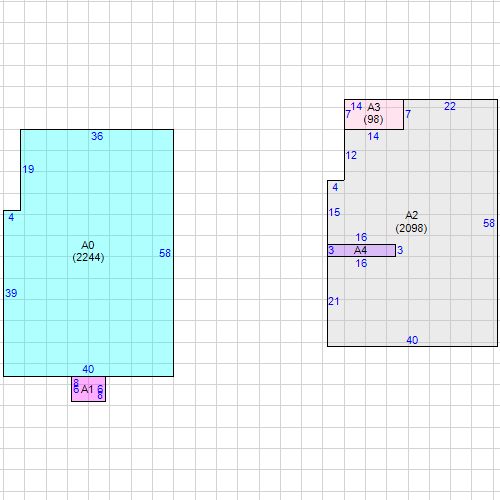
Task: Click the 40 dimension at A0 bottom edge
Action: [88, 369]
